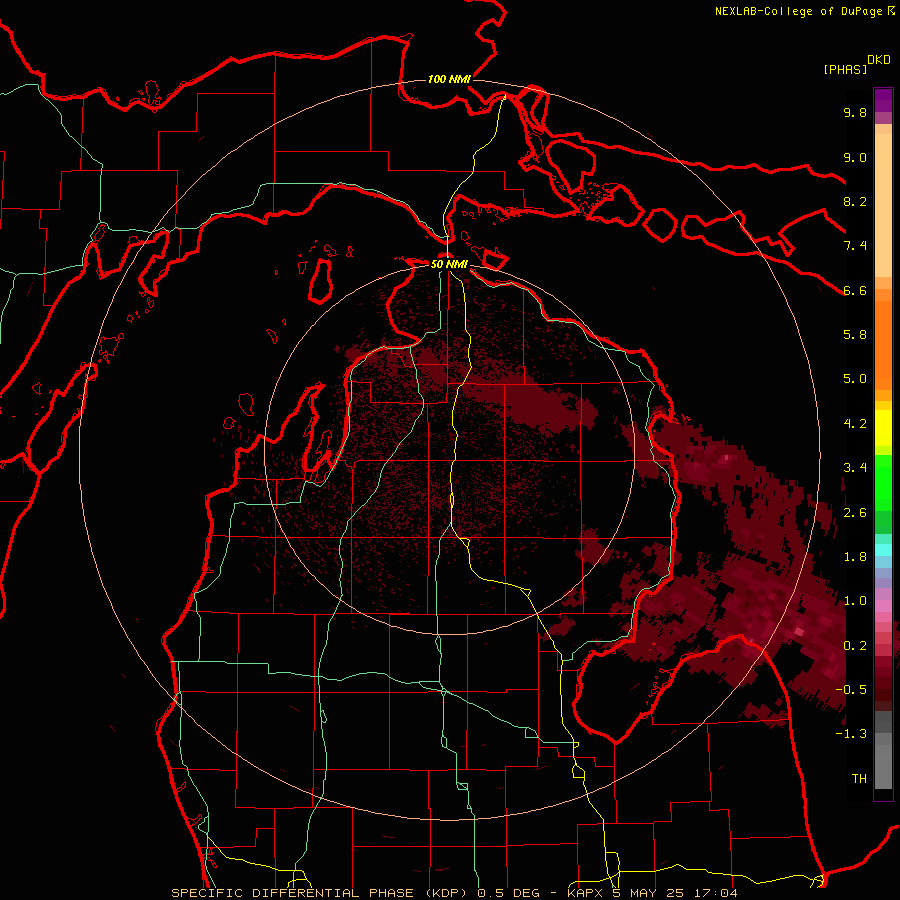This screenshot has width=900, height=900.
Task: Click the 3.4 scale value
Action: 855,468
